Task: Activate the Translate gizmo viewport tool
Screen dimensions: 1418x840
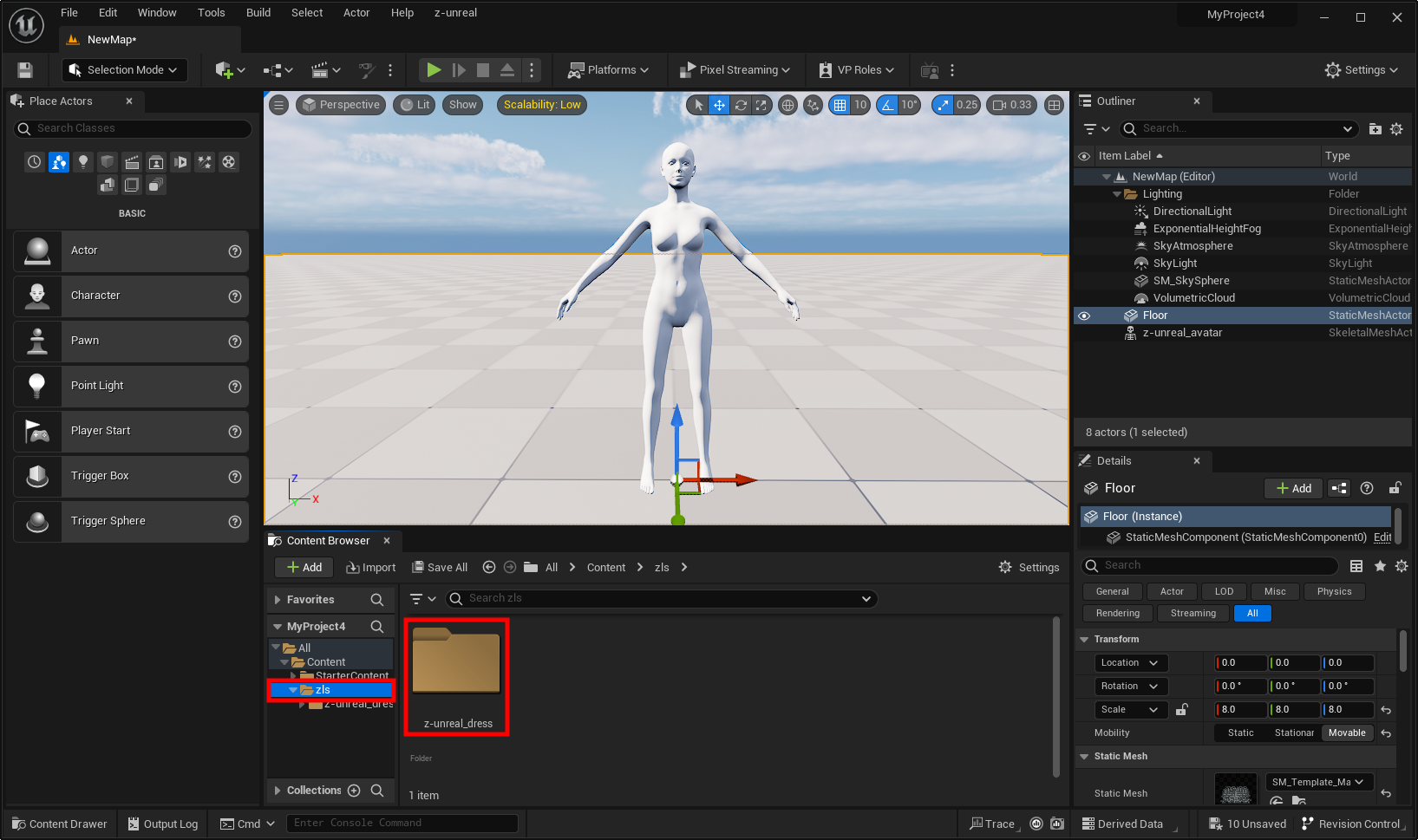Action: click(720, 105)
